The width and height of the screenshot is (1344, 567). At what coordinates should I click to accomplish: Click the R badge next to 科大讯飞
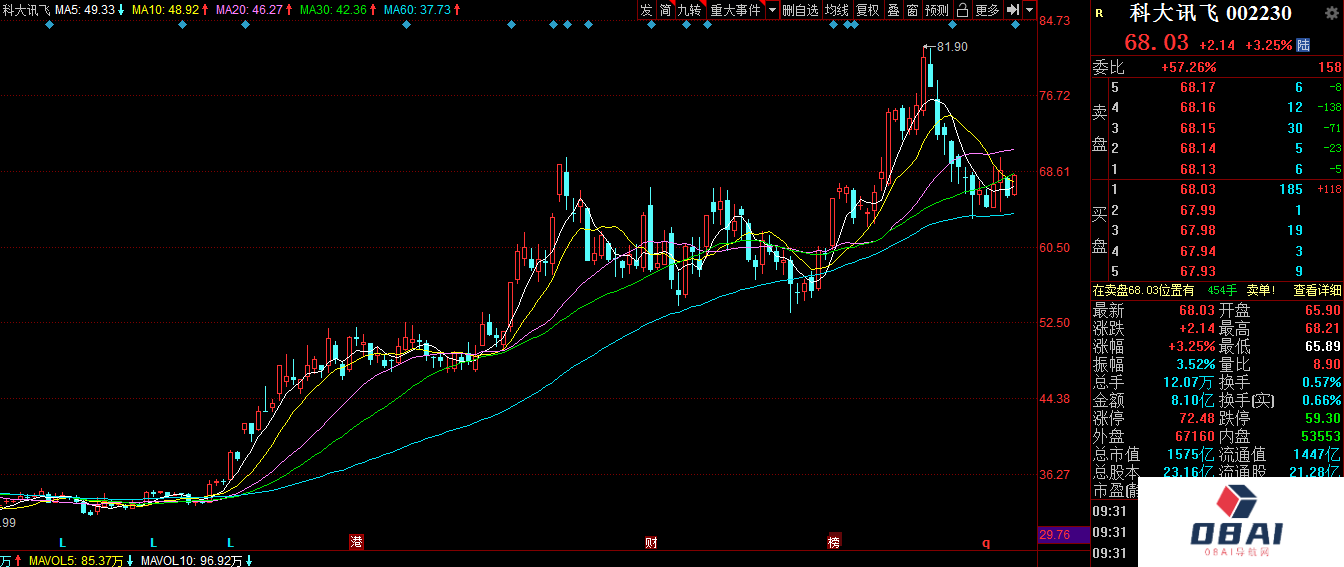pyautogui.click(x=1100, y=14)
